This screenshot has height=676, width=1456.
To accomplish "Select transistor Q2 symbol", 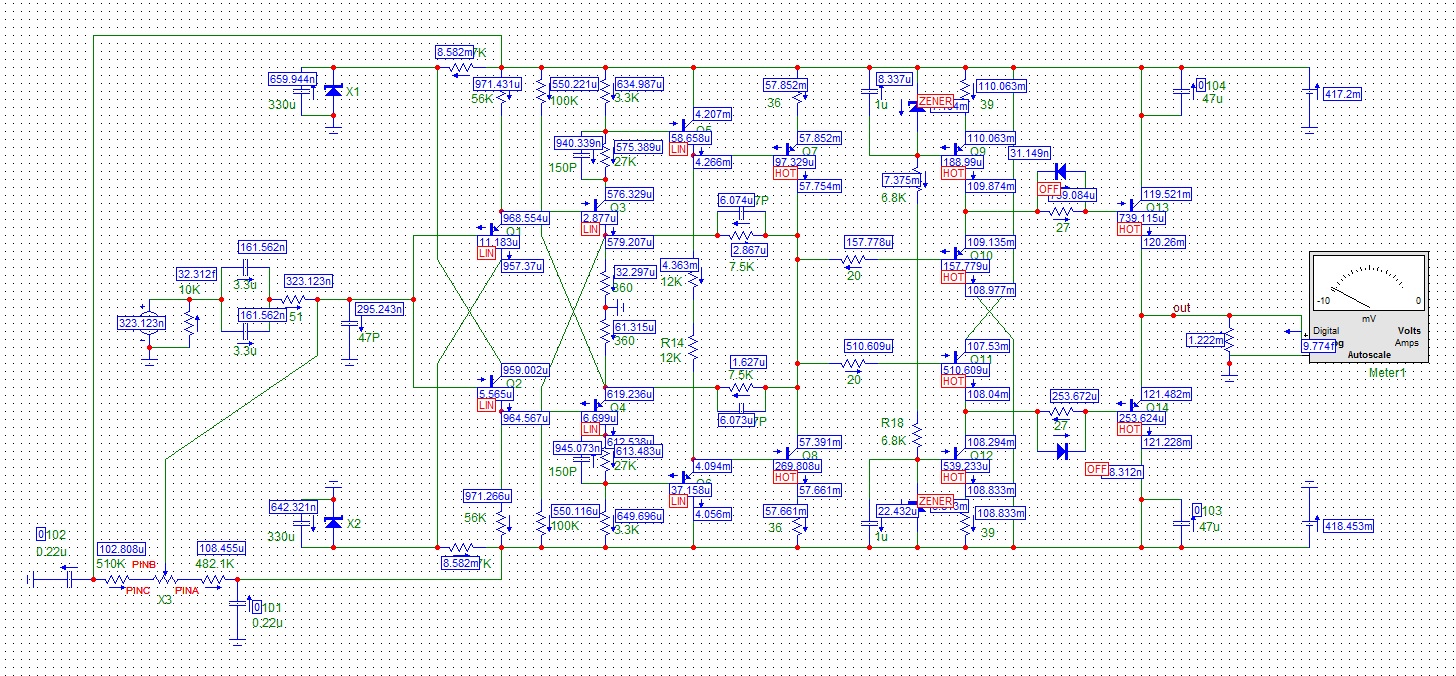I will [493, 381].
